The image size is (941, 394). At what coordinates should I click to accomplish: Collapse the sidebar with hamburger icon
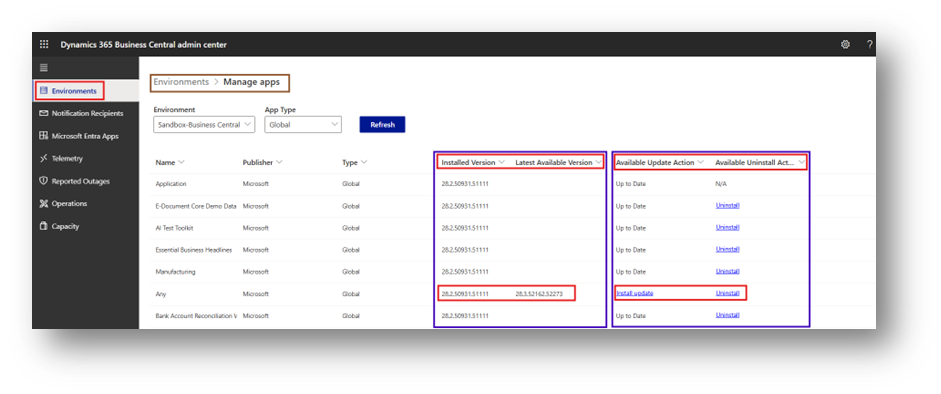coord(44,68)
